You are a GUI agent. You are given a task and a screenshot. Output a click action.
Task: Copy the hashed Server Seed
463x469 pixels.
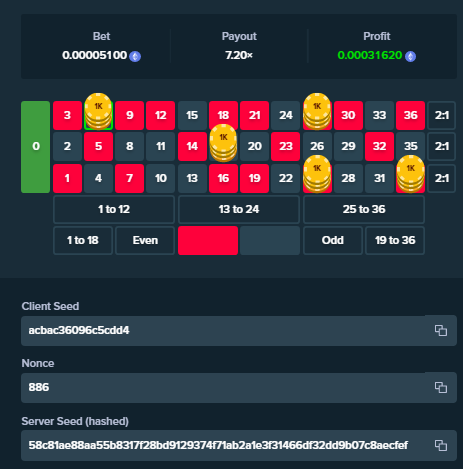pos(441,445)
